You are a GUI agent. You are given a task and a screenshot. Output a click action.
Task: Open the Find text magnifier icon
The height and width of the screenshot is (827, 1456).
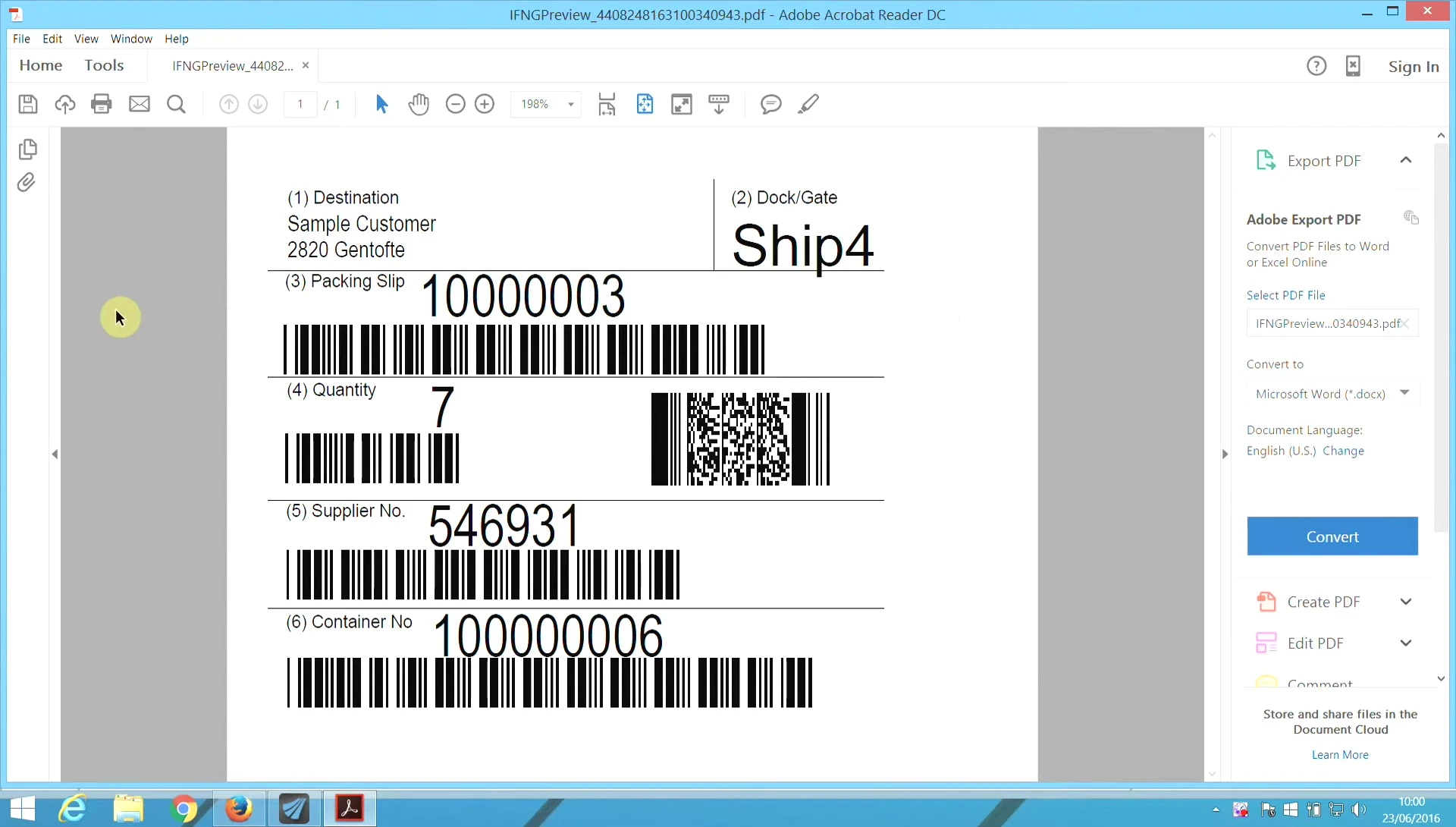pos(176,104)
